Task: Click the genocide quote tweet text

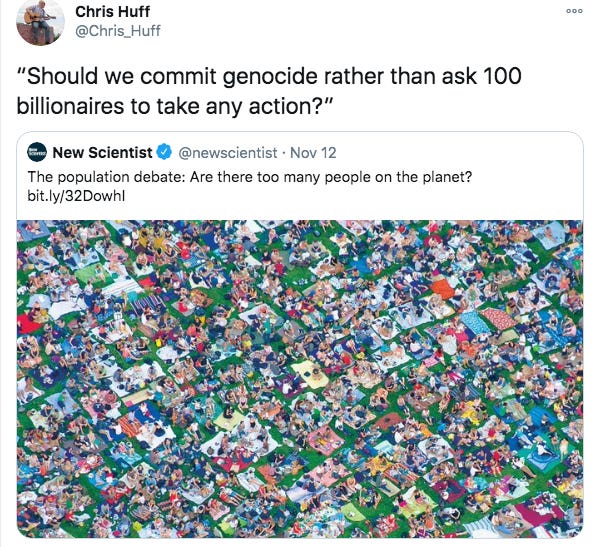Action: pos(269,91)
